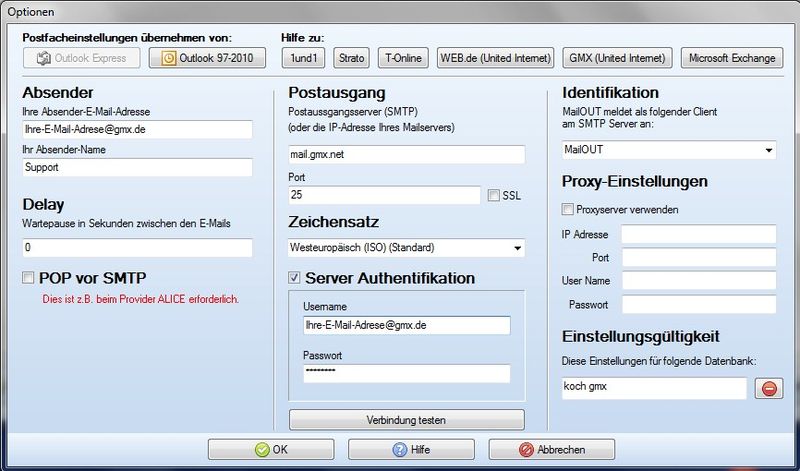Open help for T-Online
This screenshot has width=800, height=471.
(x=403, y=58)
